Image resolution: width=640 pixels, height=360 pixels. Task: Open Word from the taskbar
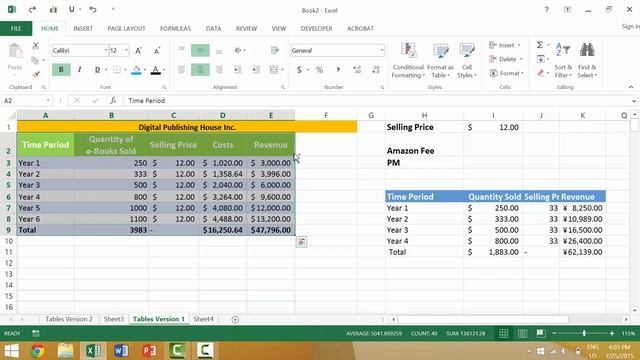121,351
